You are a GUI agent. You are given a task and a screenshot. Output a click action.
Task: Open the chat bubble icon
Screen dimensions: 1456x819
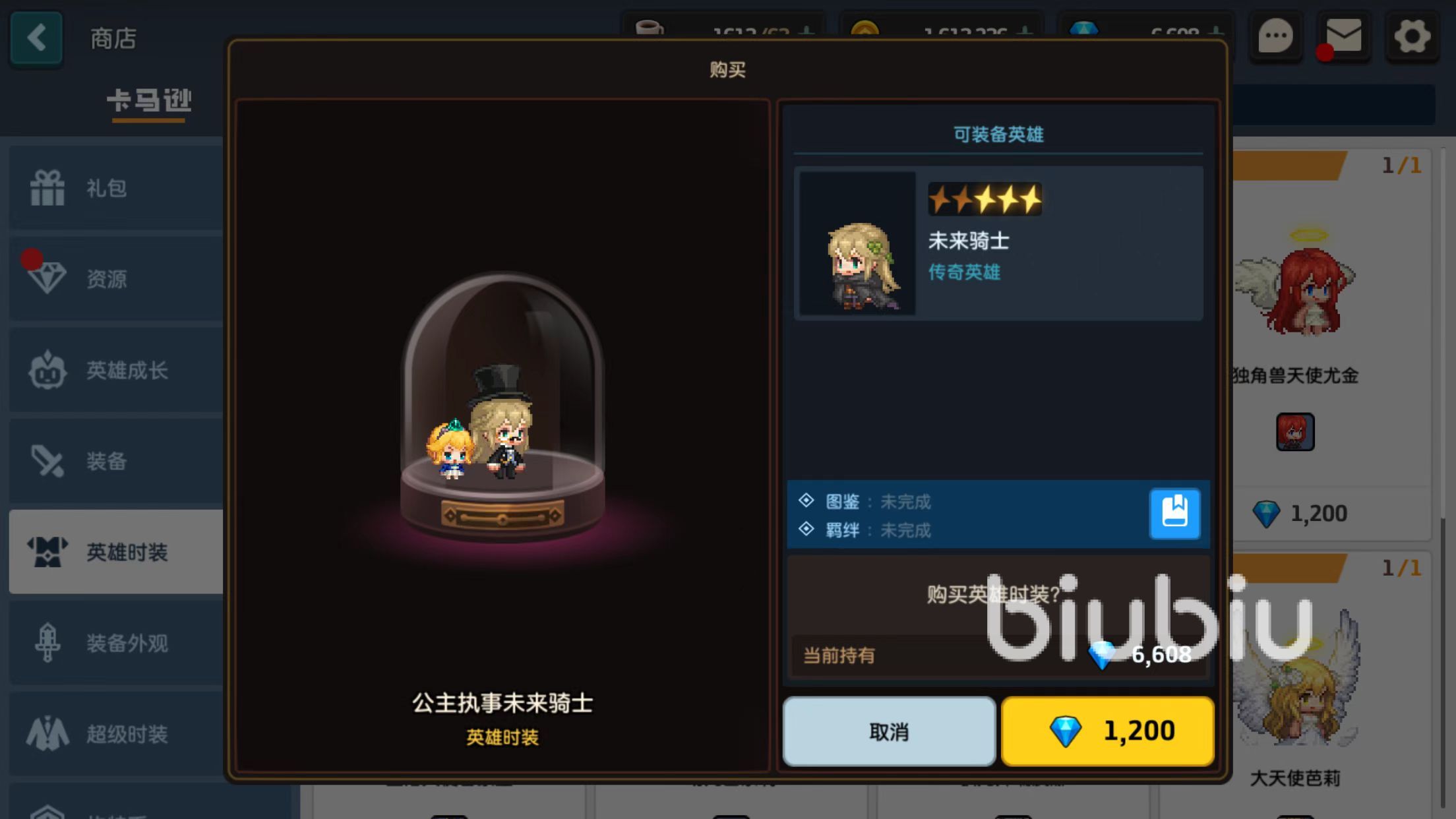[1276, 36]
